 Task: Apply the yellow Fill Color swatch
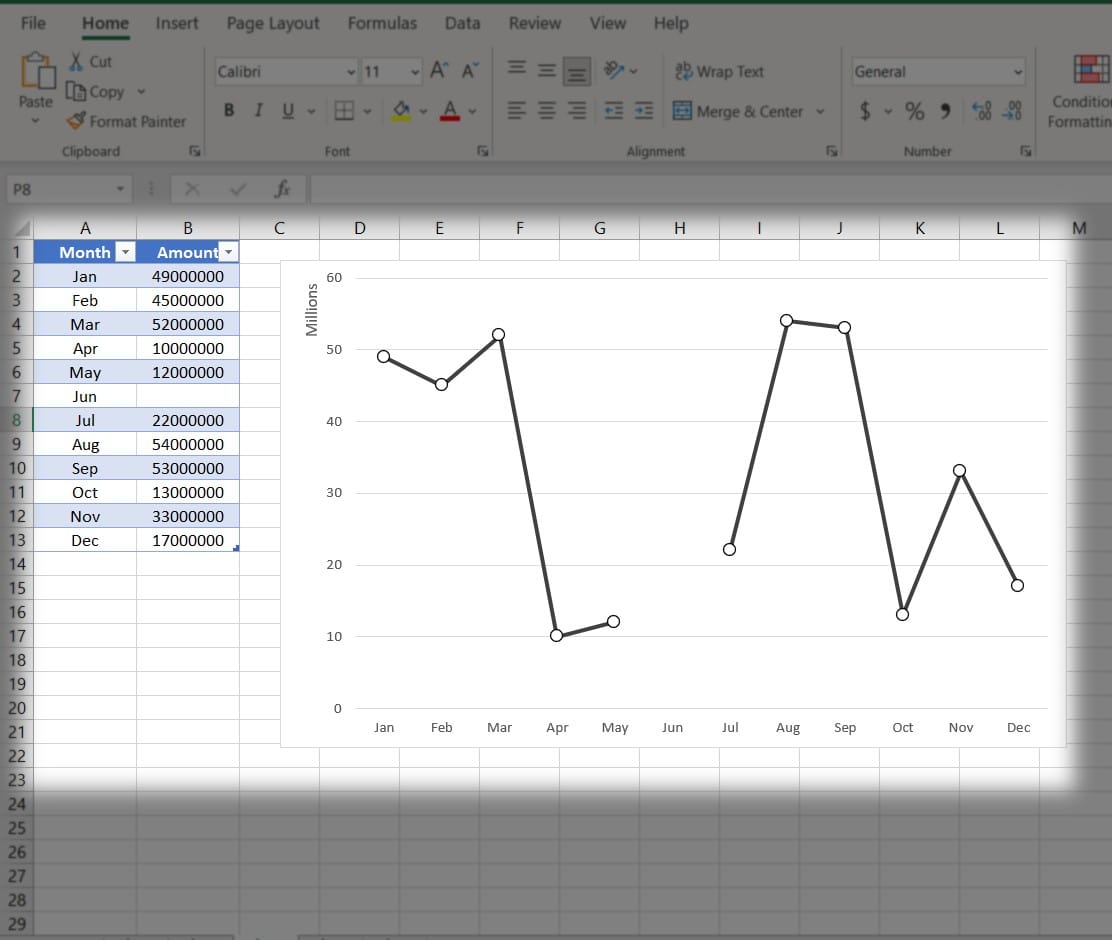(401, 111)
